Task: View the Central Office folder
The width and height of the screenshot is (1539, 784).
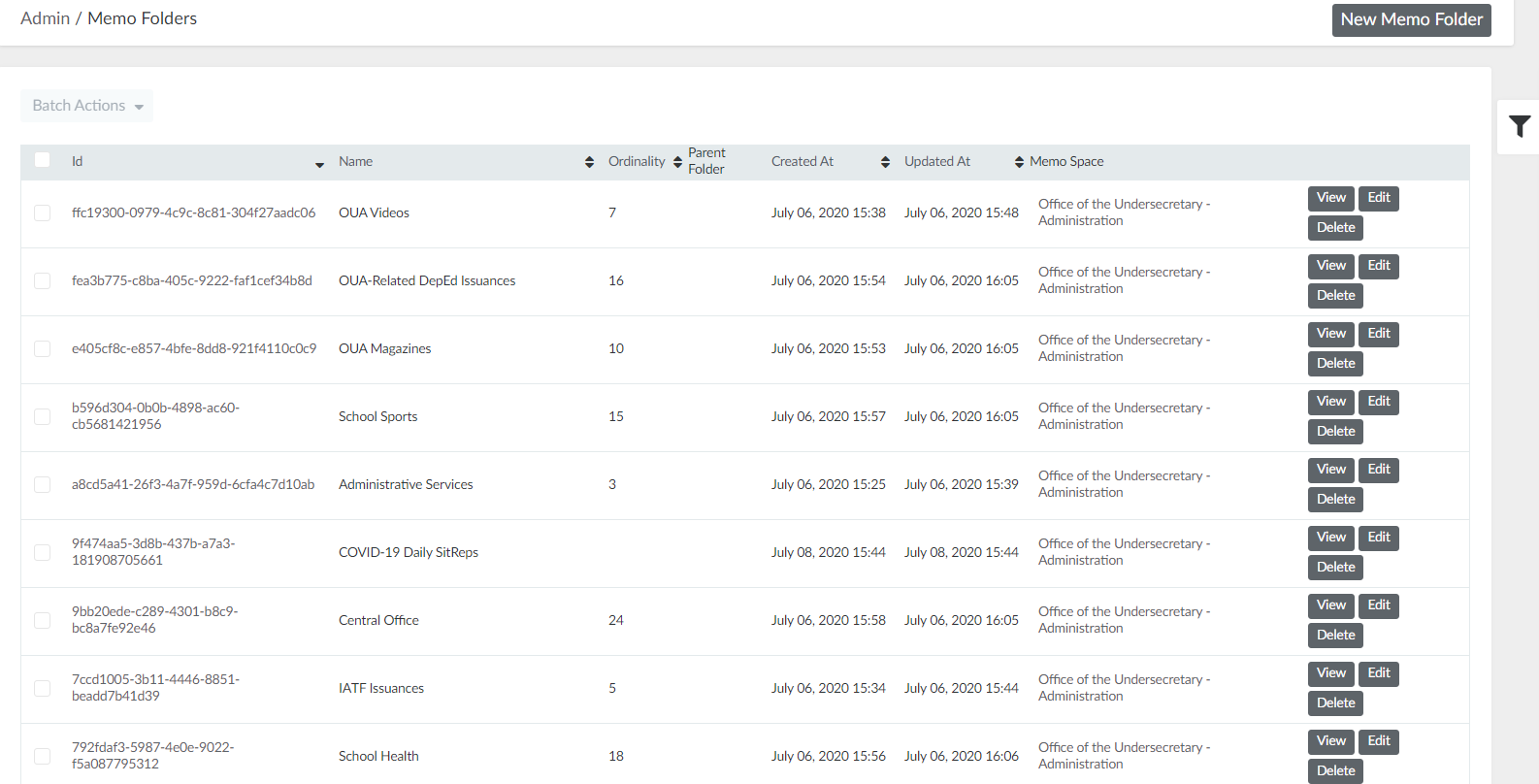Action: click(x=1330, y=605)
